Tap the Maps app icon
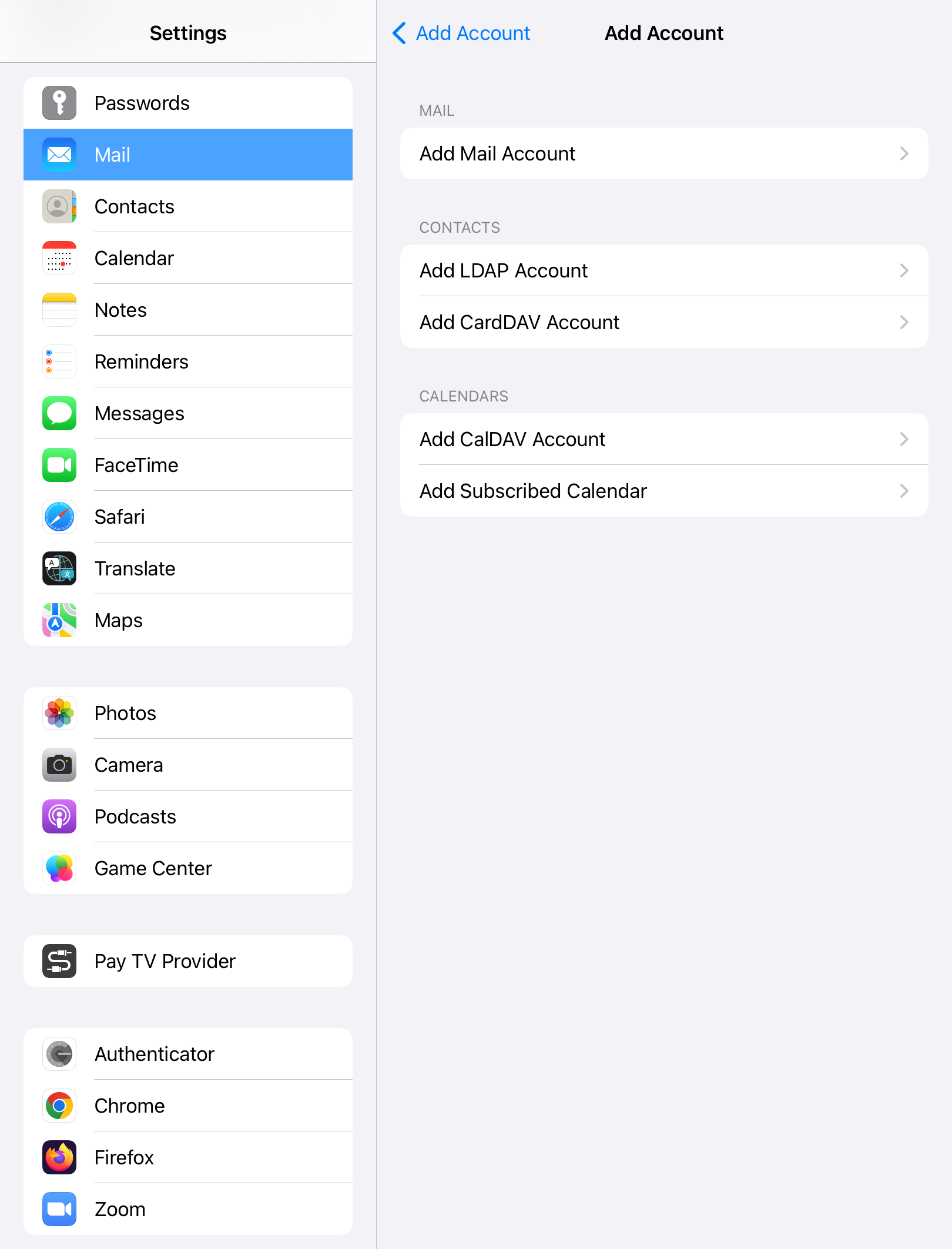 (x=59, y=620)
